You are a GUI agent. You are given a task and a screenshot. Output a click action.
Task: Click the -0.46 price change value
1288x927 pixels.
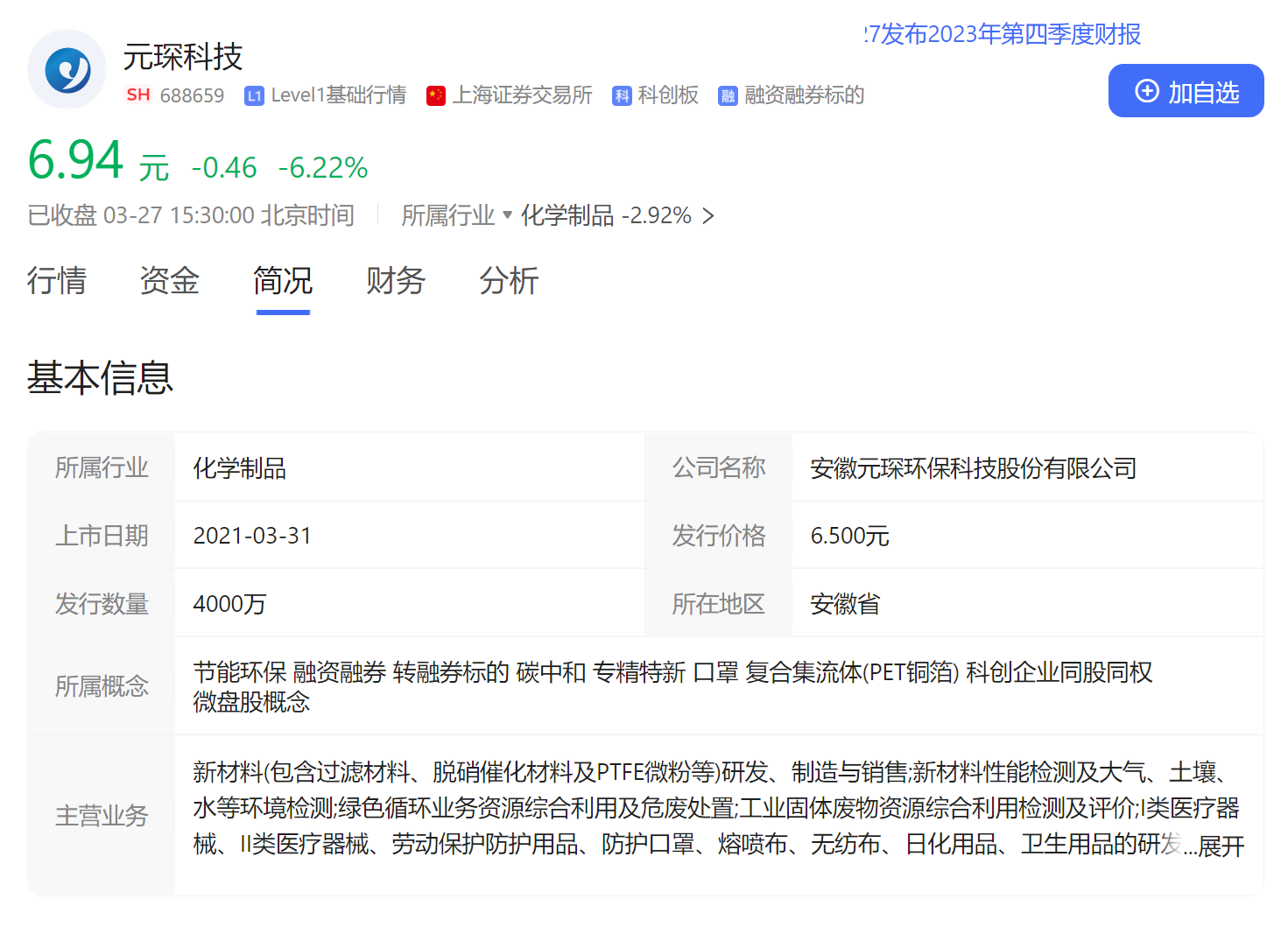224,167
